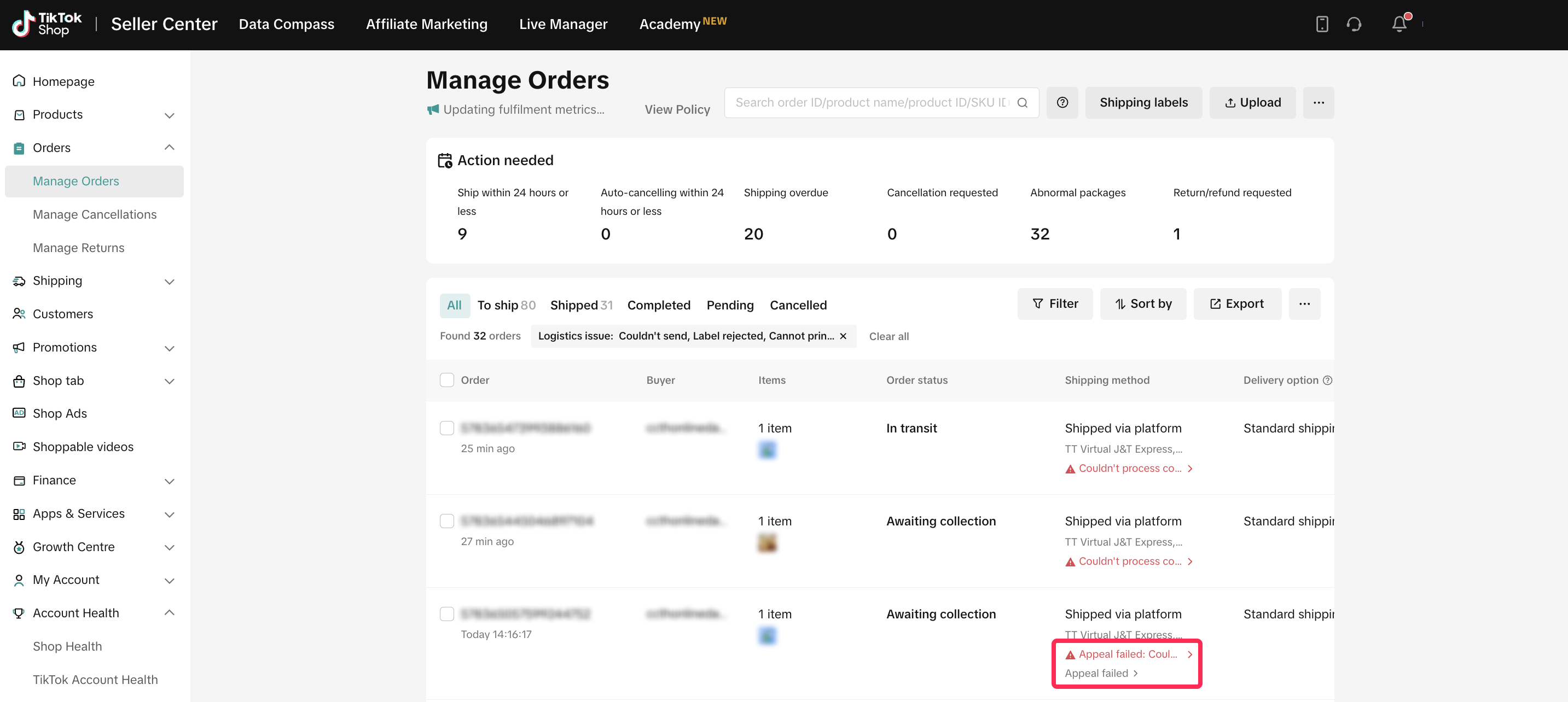Click the order ID search field

point(870,102)
